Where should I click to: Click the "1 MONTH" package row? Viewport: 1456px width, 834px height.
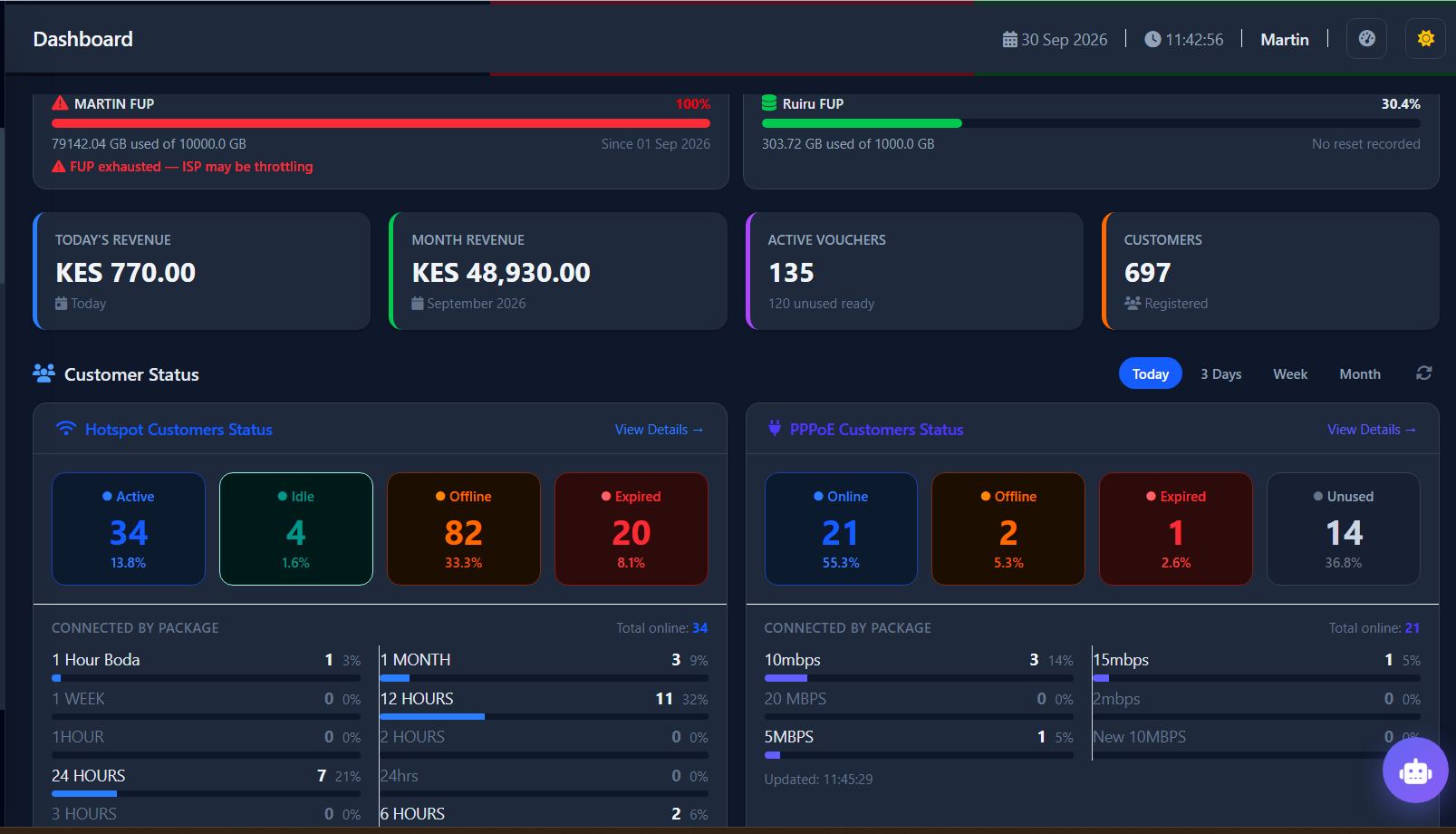[544, 666]
